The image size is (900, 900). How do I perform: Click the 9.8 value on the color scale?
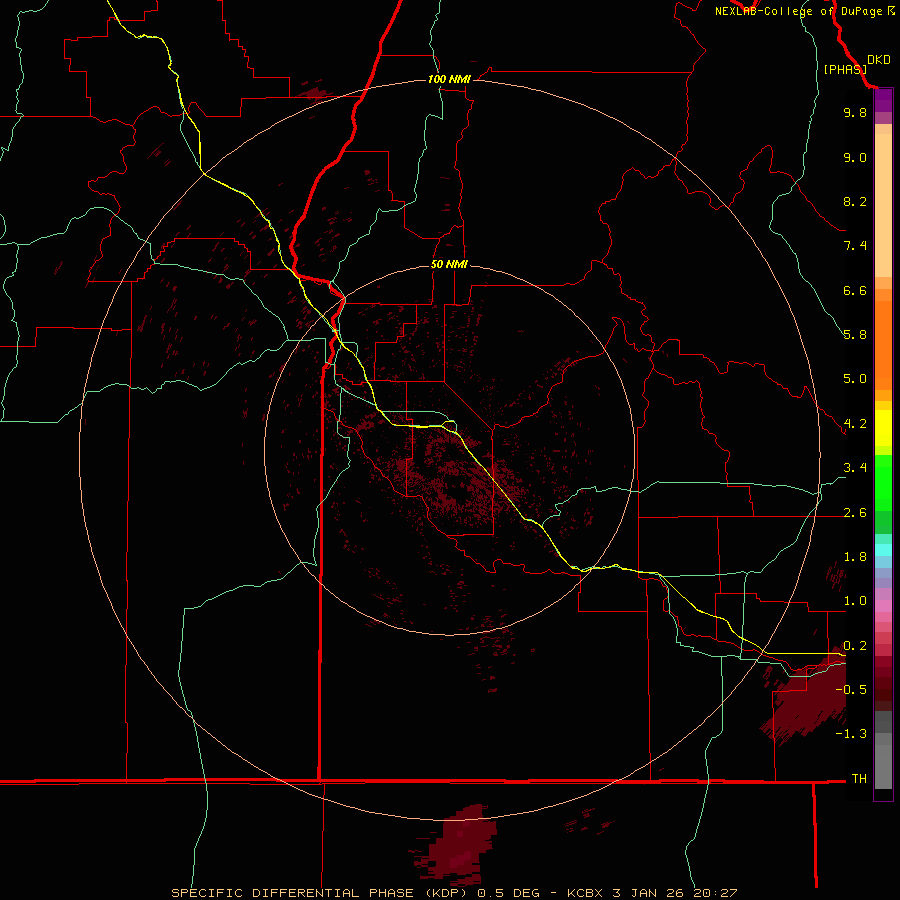pyautogui.click(x=855, y=113)
